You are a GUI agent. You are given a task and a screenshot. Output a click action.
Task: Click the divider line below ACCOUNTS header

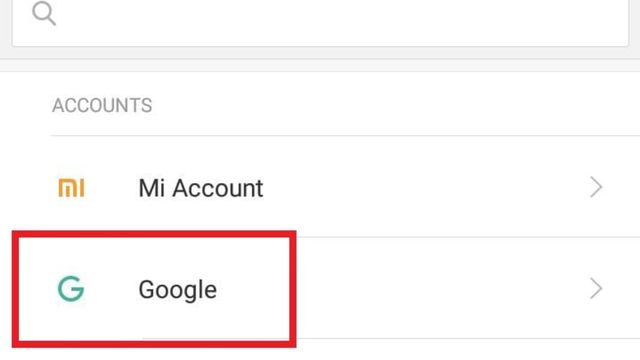coord(345,135)
